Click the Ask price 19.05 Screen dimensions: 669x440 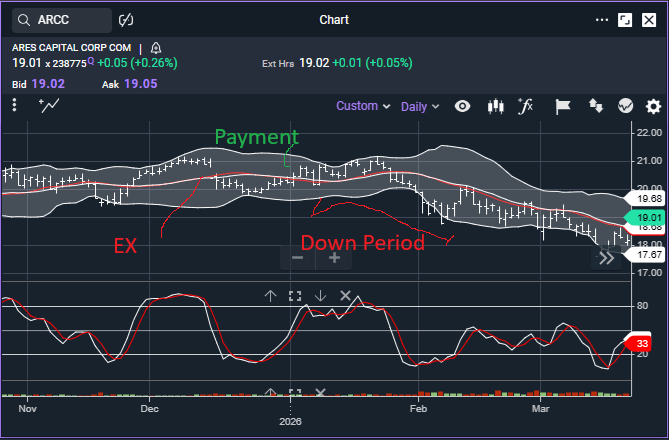(141, 84)
